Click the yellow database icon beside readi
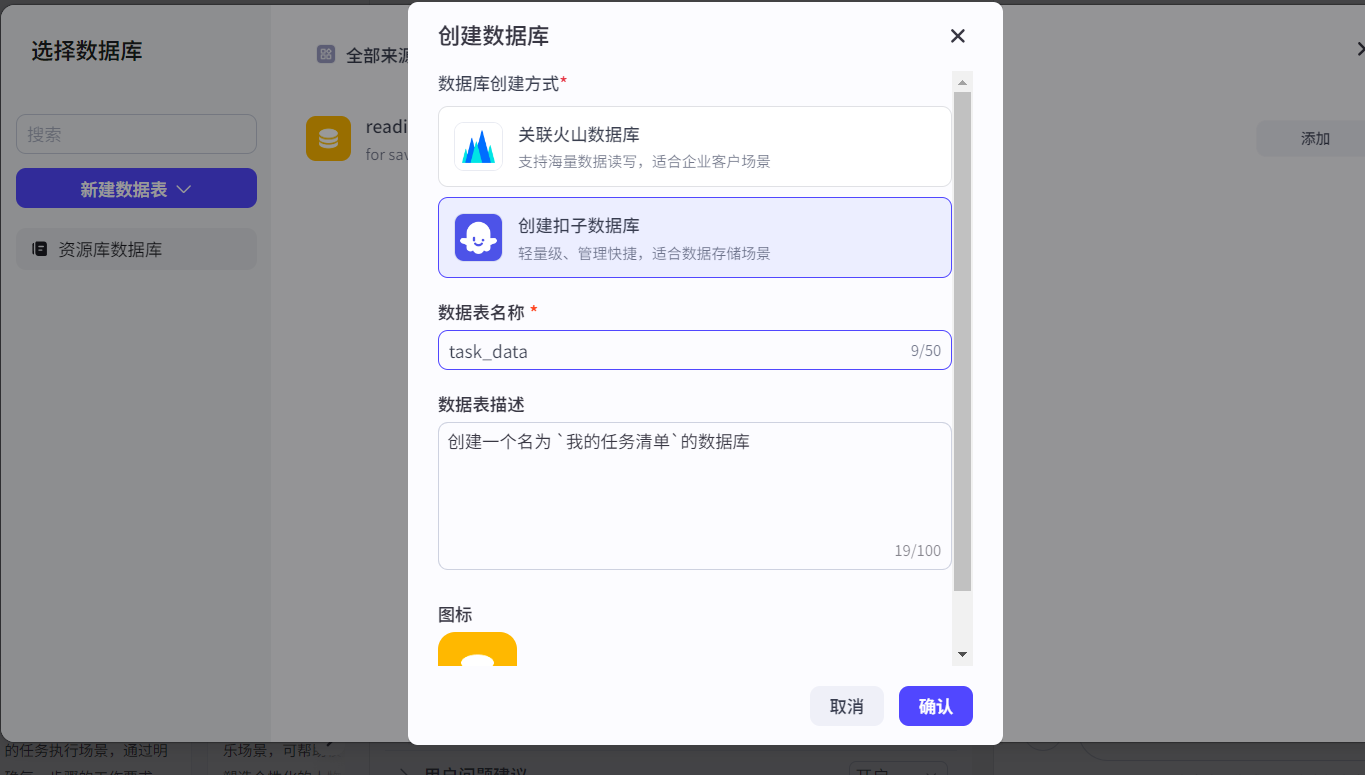The width and height of the screenshot is (1365, 775). 328,138
